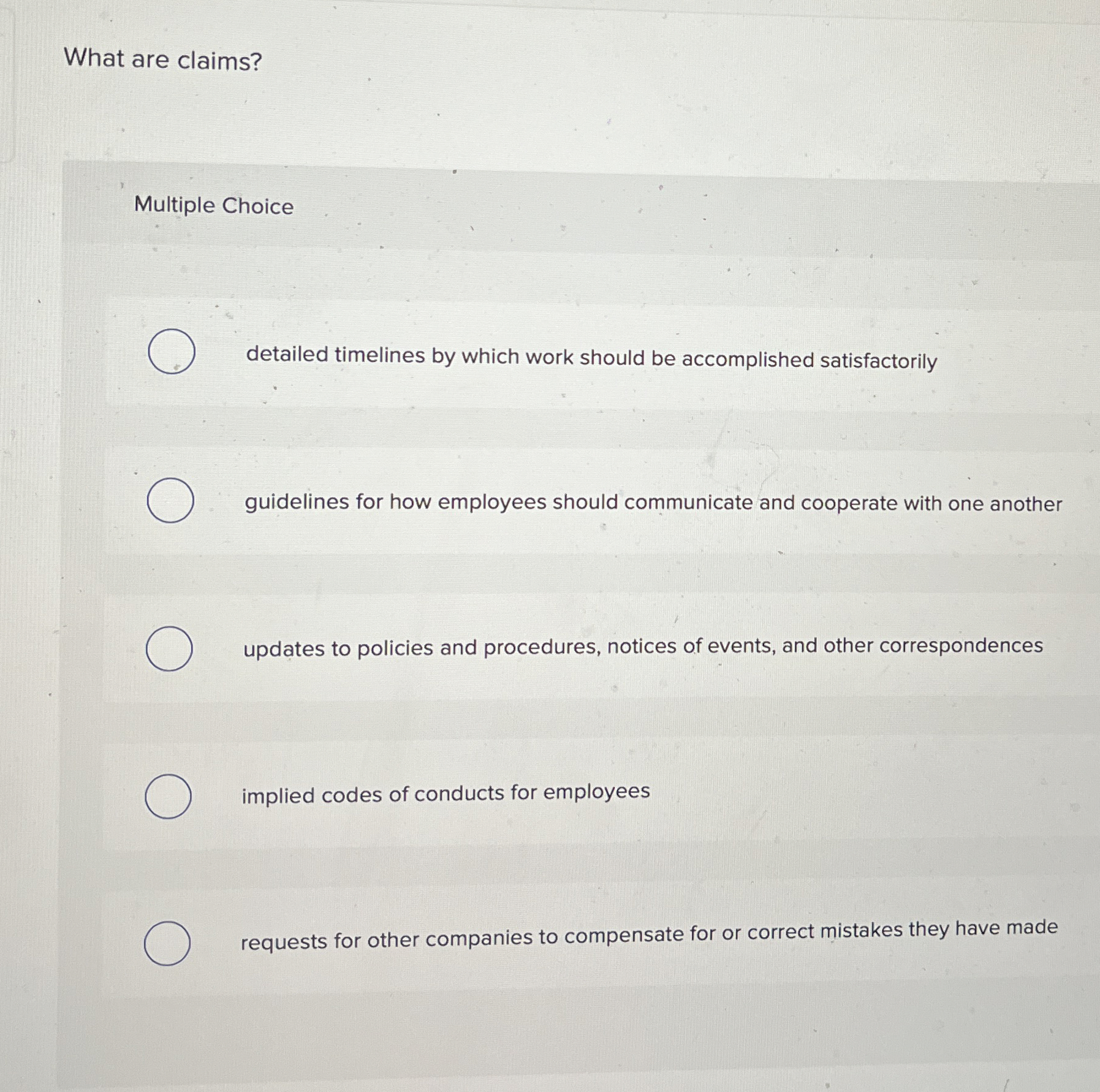
Task: Click the text of the first answer choice
Action: point(590,359)
